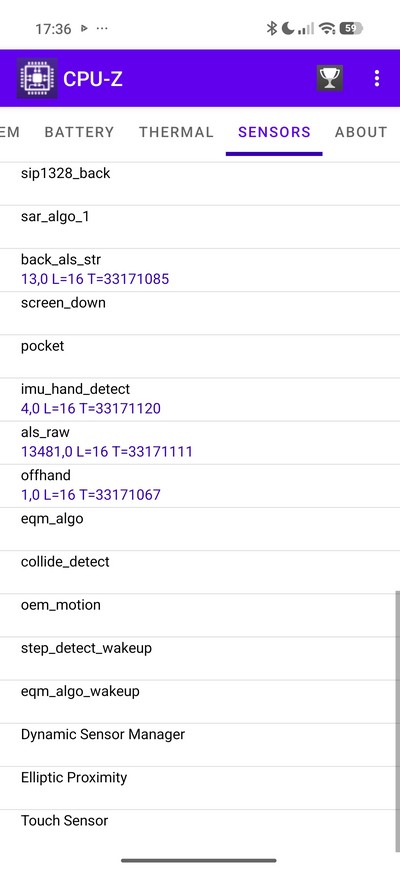Tap the battery level indicator

click(x=351, y=28)
